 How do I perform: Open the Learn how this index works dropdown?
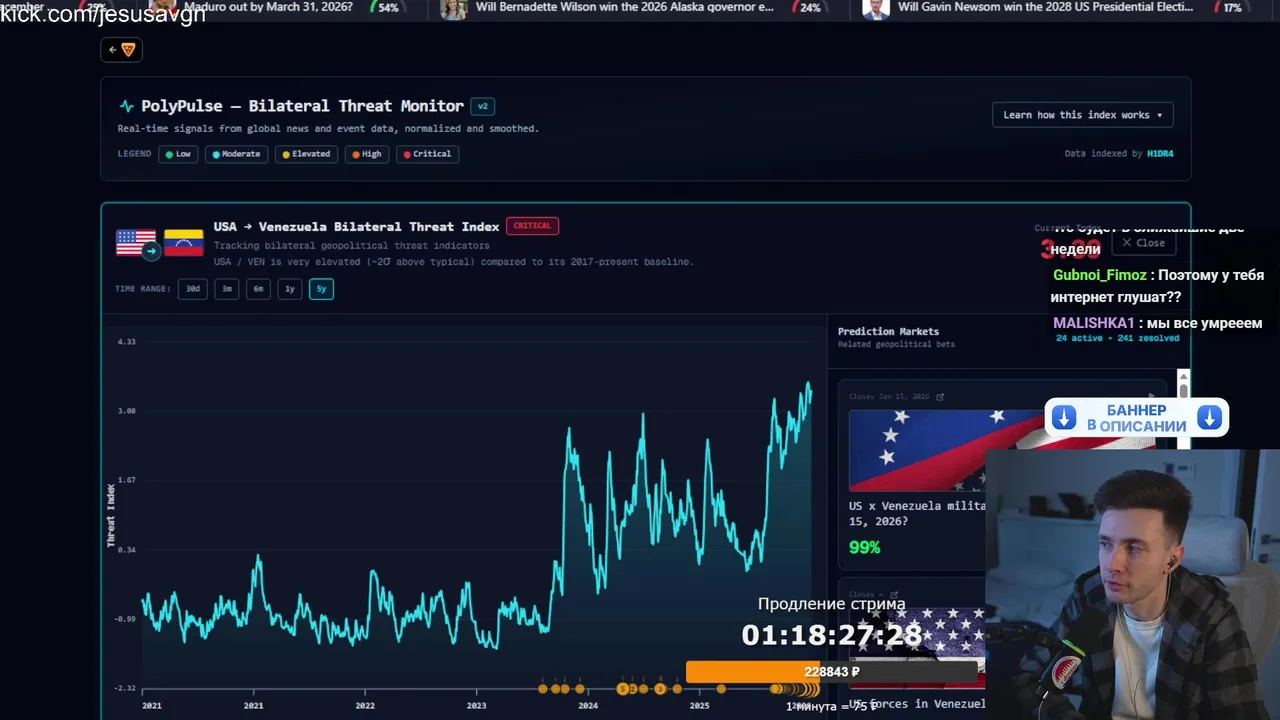pyautogui.click(x=1082, y=115)
